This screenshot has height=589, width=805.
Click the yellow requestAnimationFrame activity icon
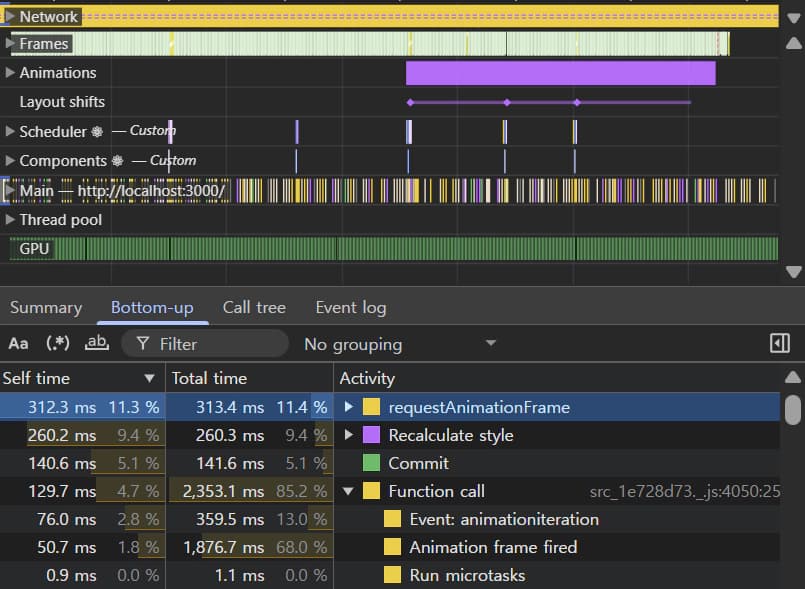(372, 407)
